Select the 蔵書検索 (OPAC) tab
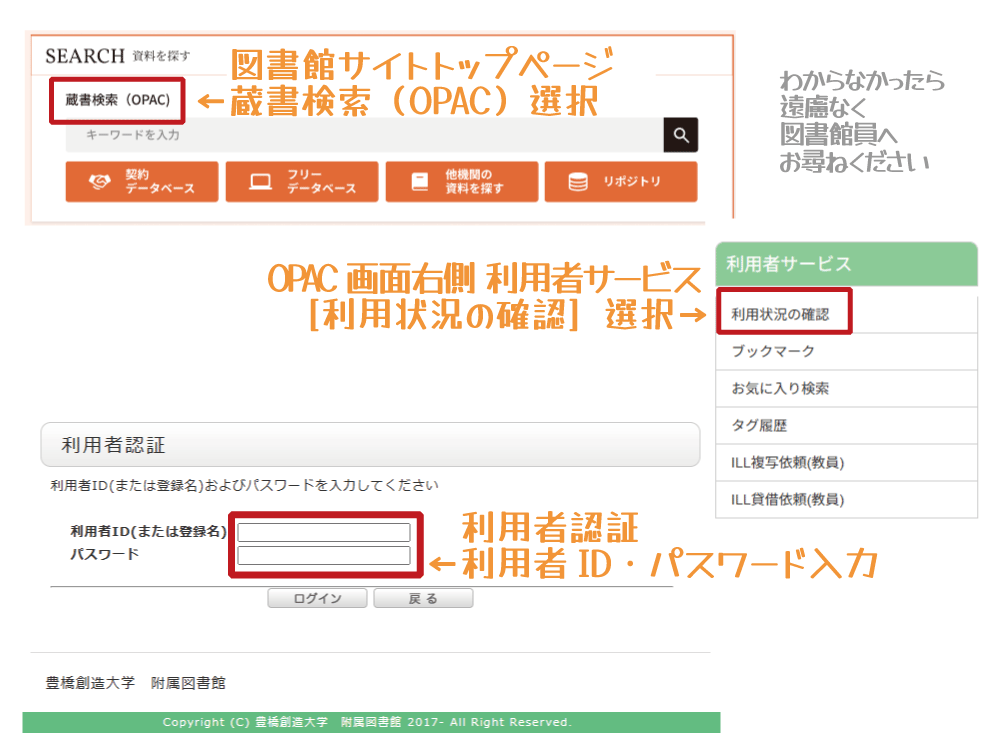The image size is (1000, 750). [118, 101]
